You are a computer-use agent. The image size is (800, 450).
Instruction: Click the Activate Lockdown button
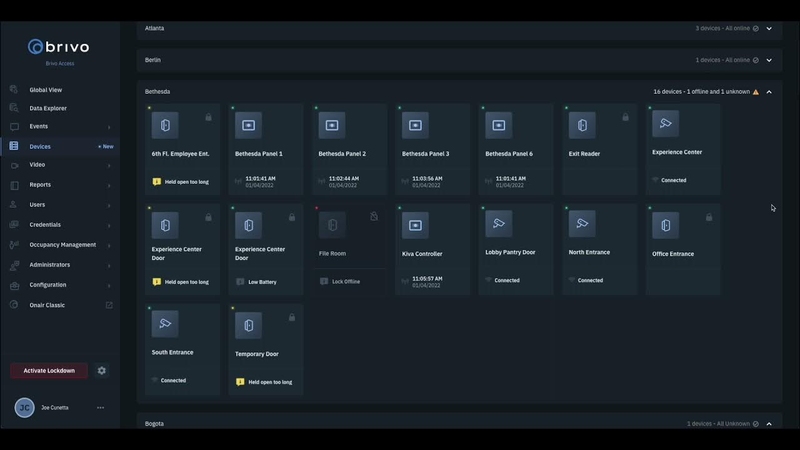(x=49, y=370)
